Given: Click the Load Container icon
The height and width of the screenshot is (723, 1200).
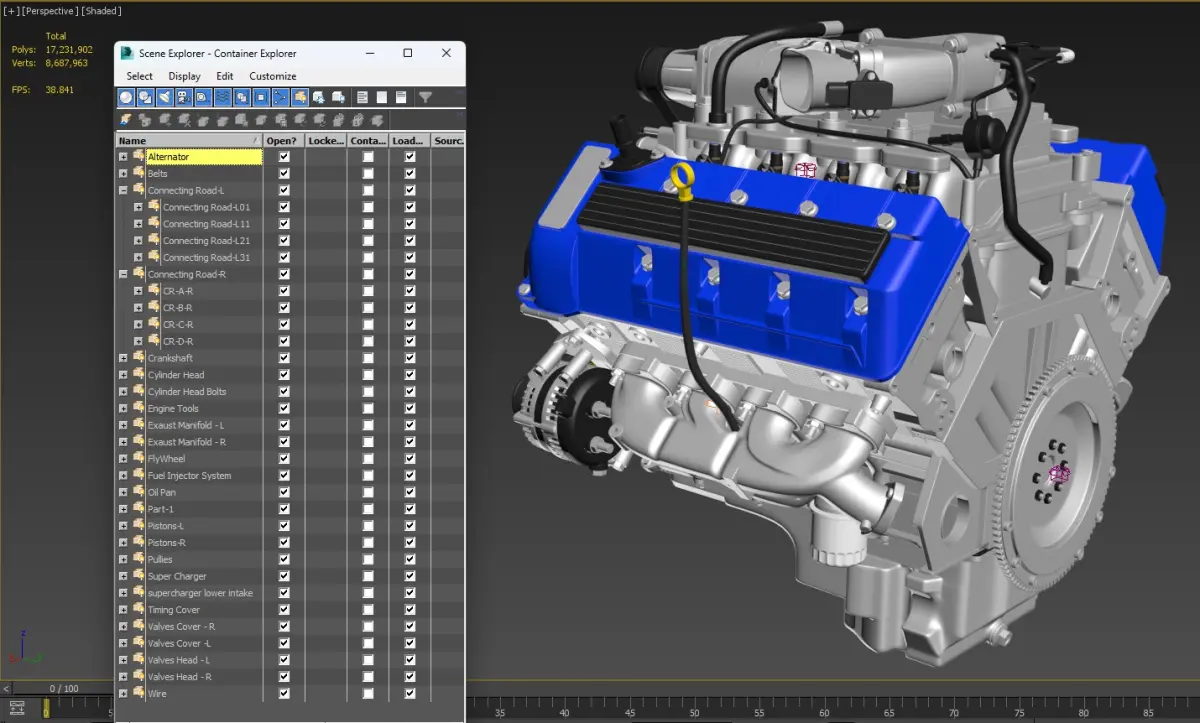Looking at the screenshot, I should point(203,119).
